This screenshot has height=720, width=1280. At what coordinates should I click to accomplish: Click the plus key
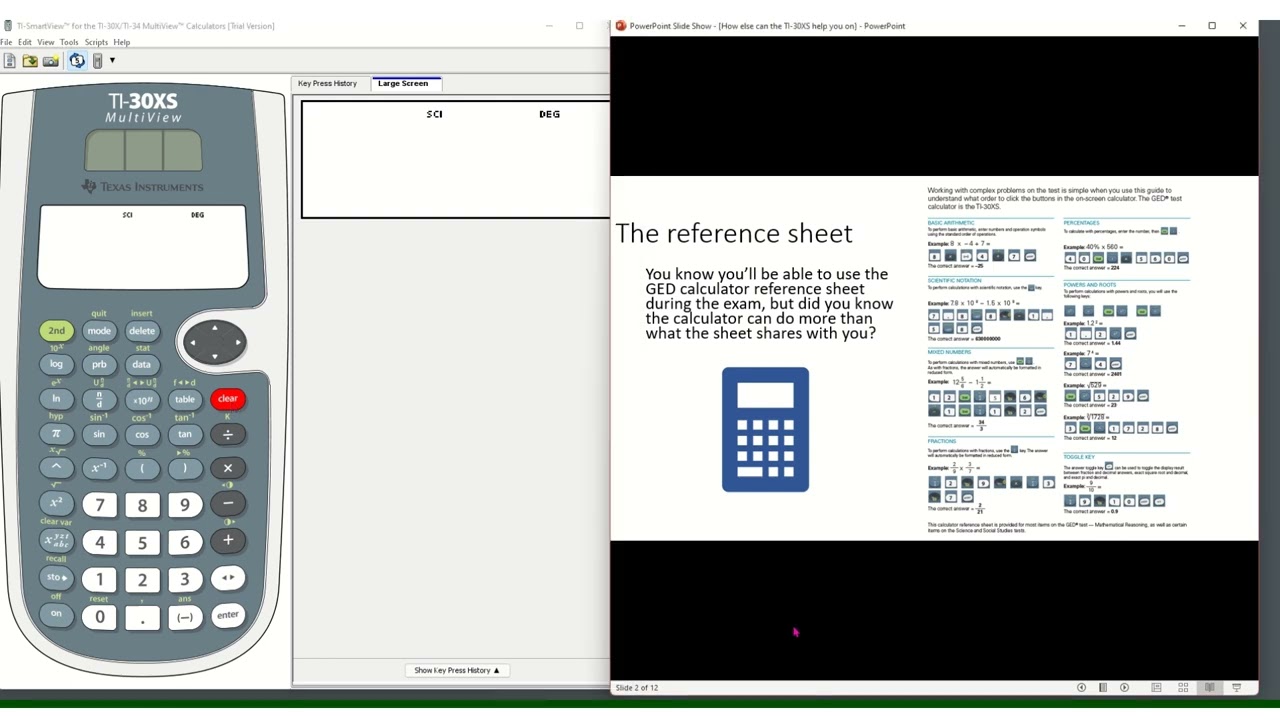(228, 541)
